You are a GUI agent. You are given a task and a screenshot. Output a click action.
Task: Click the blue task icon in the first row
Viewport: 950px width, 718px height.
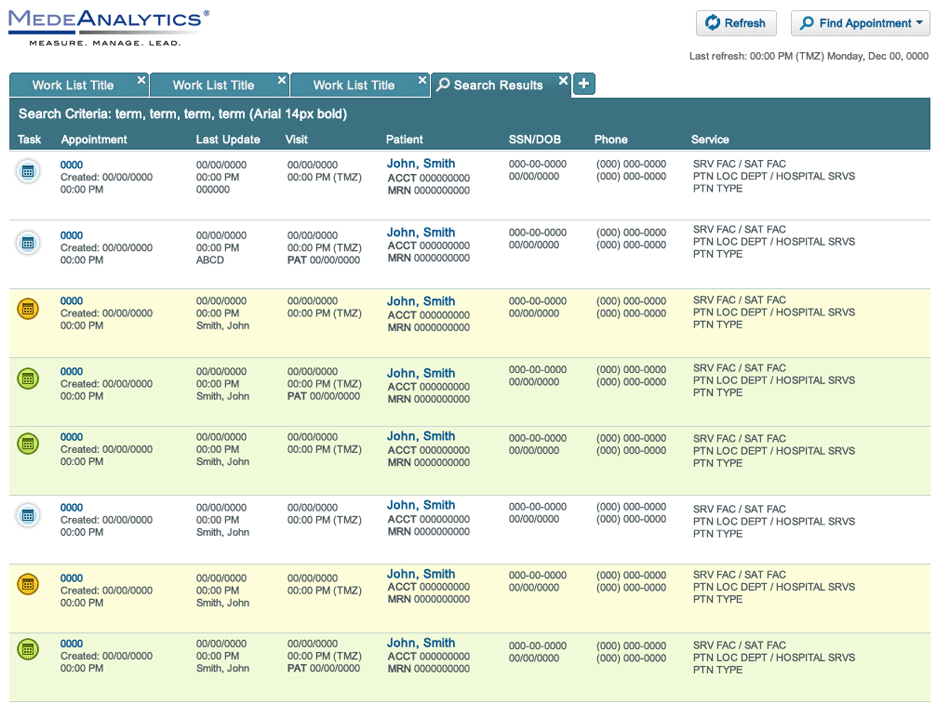point(28,171)
